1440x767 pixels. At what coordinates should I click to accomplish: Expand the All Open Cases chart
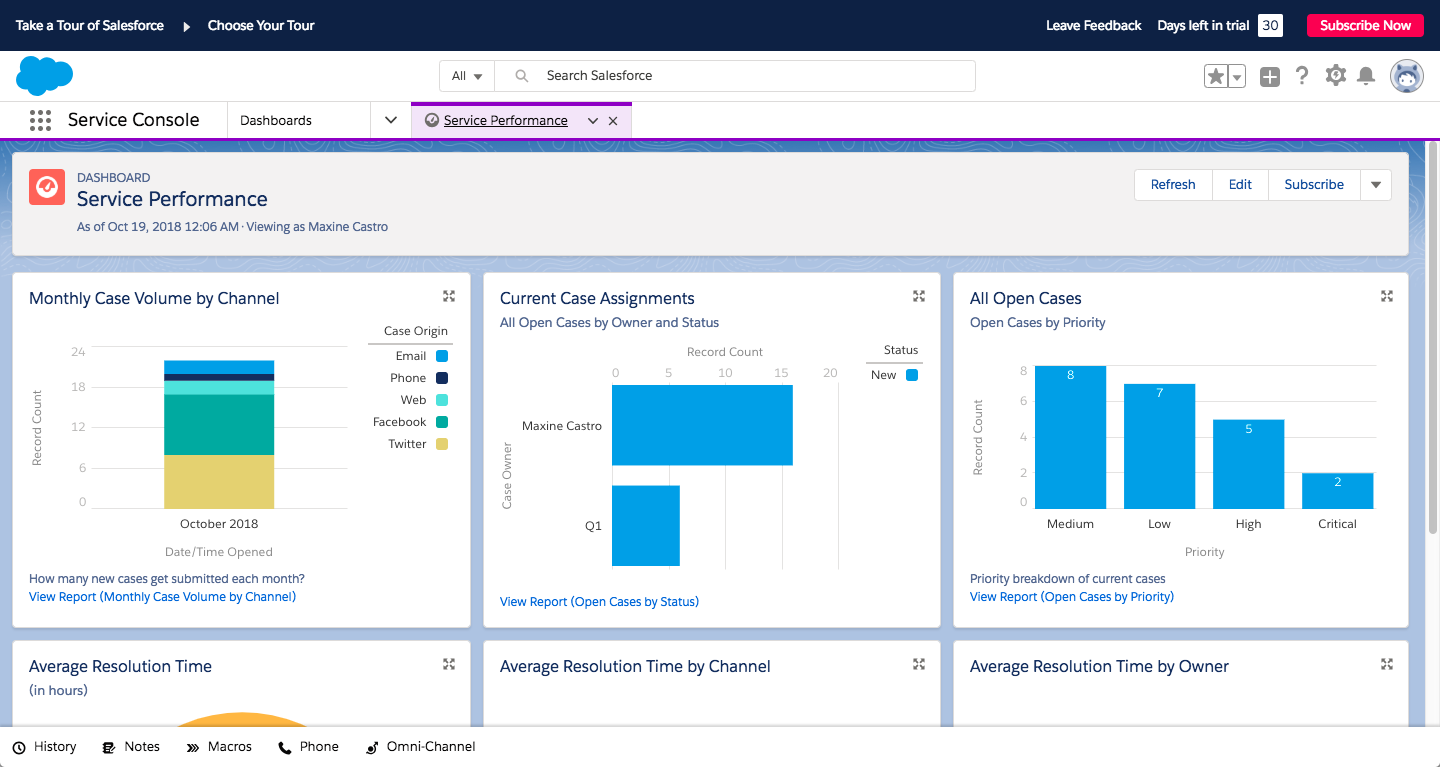[1387, 296]
